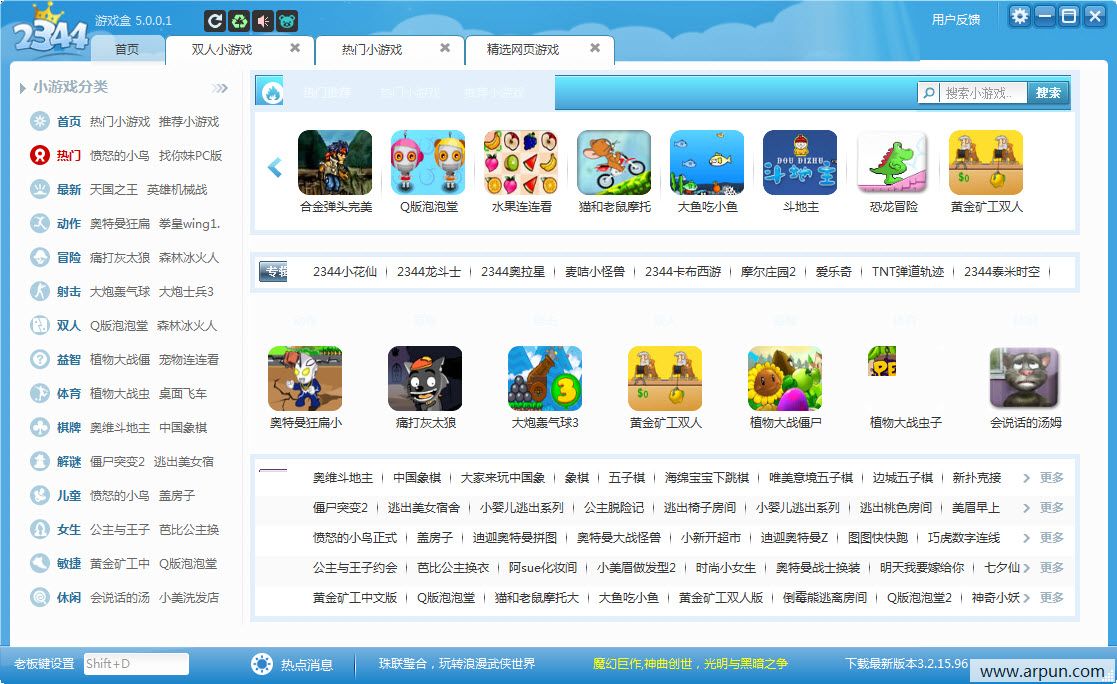This screenshot has width=1117, height=684.
Task: Expand 更多 on the 公主与王子约会 row
Action: click(1051, 567)
